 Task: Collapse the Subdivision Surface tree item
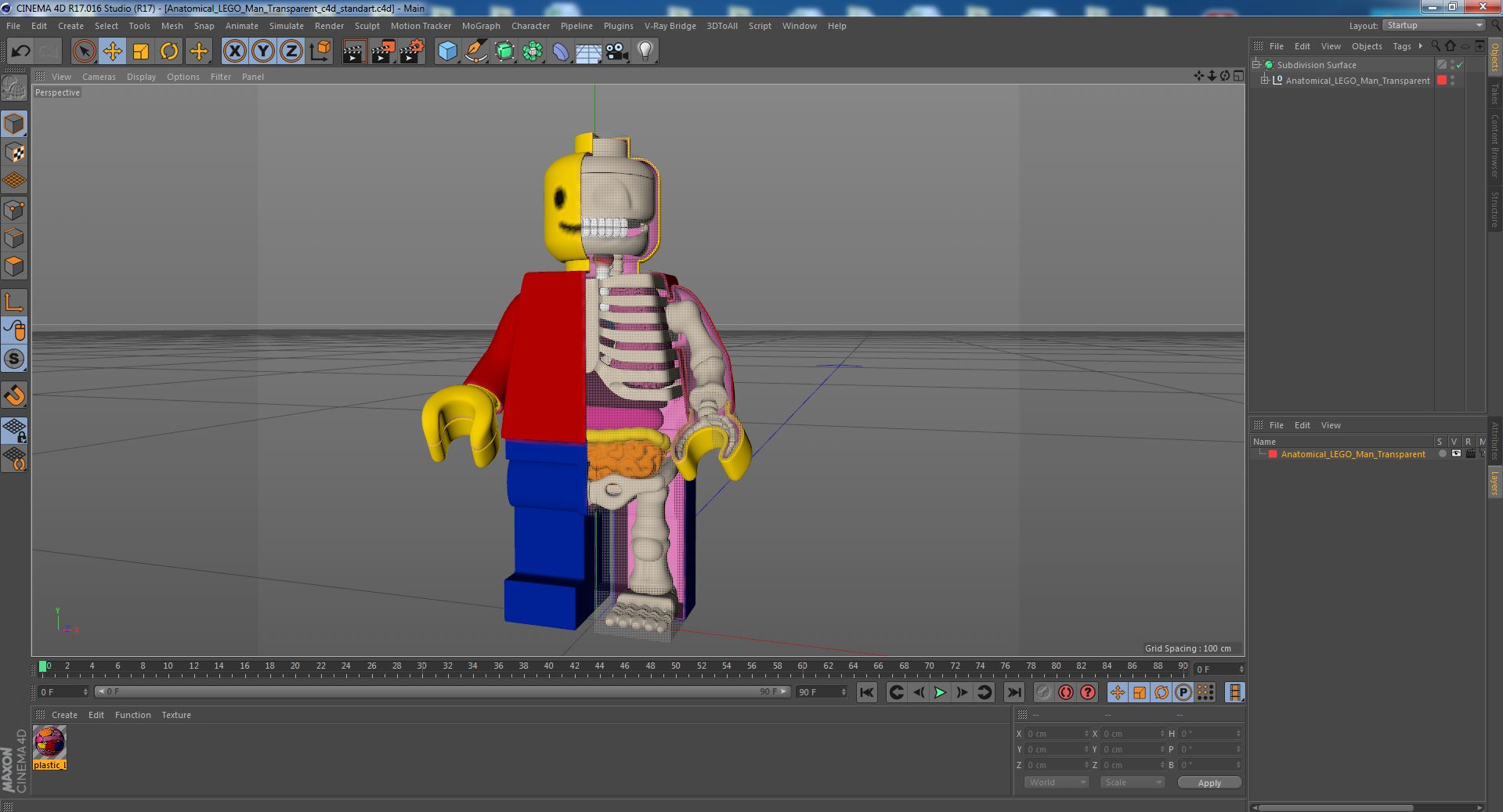[1256, 65]
